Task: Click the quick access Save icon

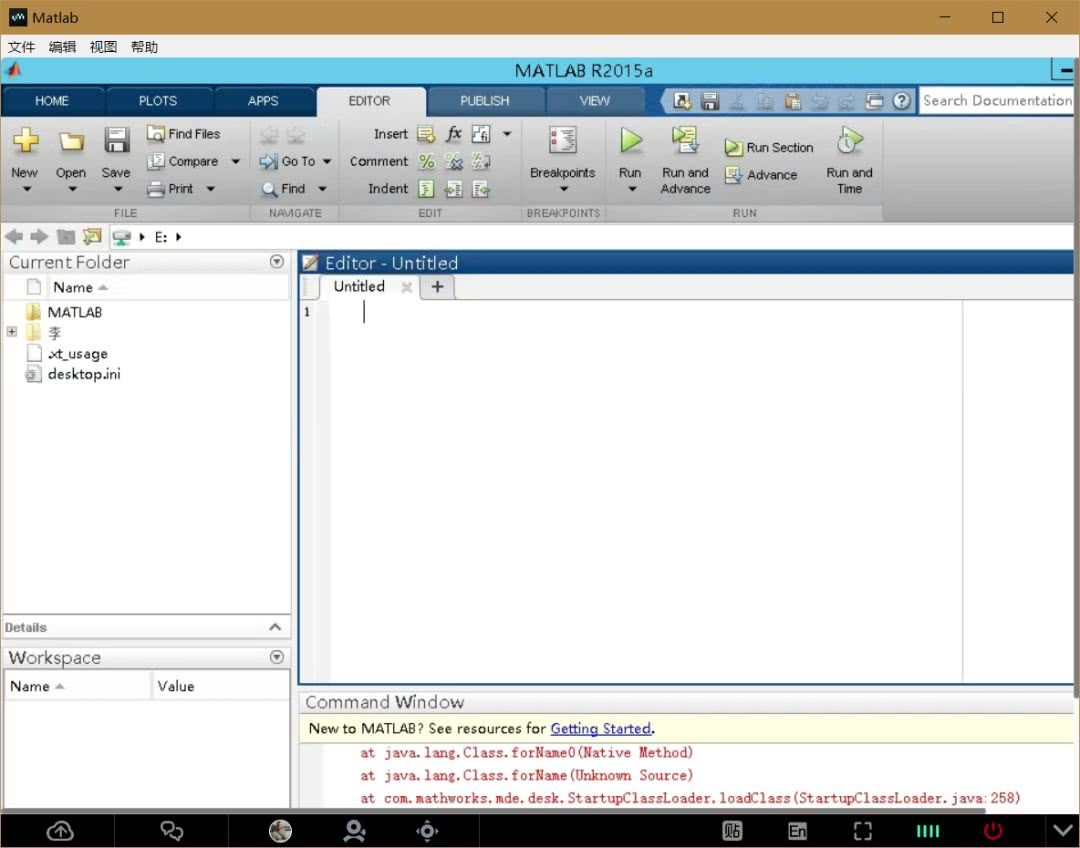Action: [709, 101]
